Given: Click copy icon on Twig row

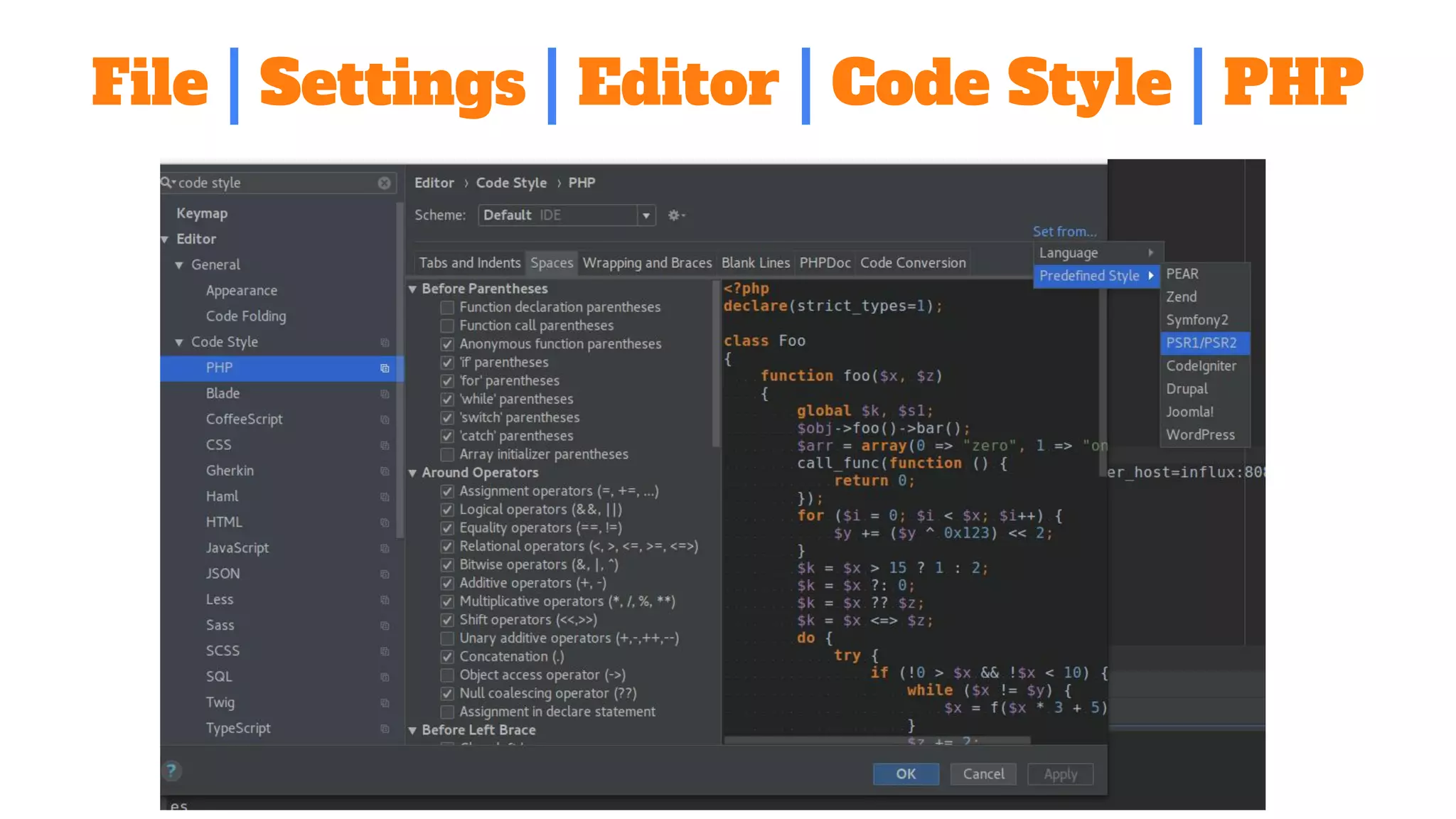Looking at the screenshot, I should tap(385, 702).
